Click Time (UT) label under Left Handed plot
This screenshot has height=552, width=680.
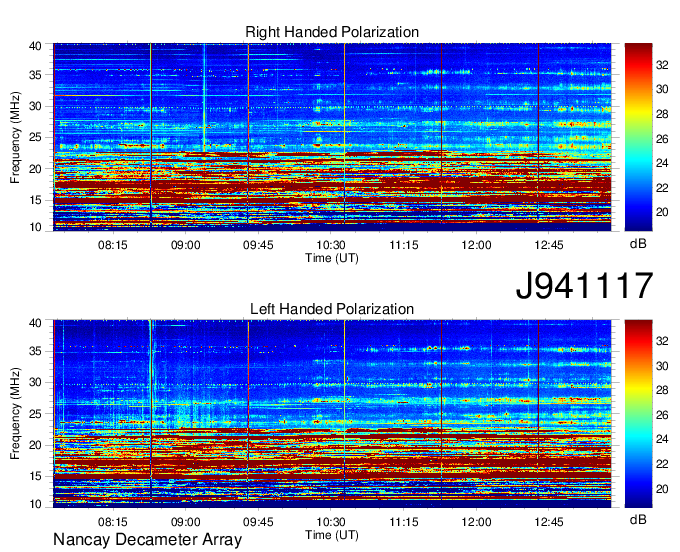click(332, 535)
